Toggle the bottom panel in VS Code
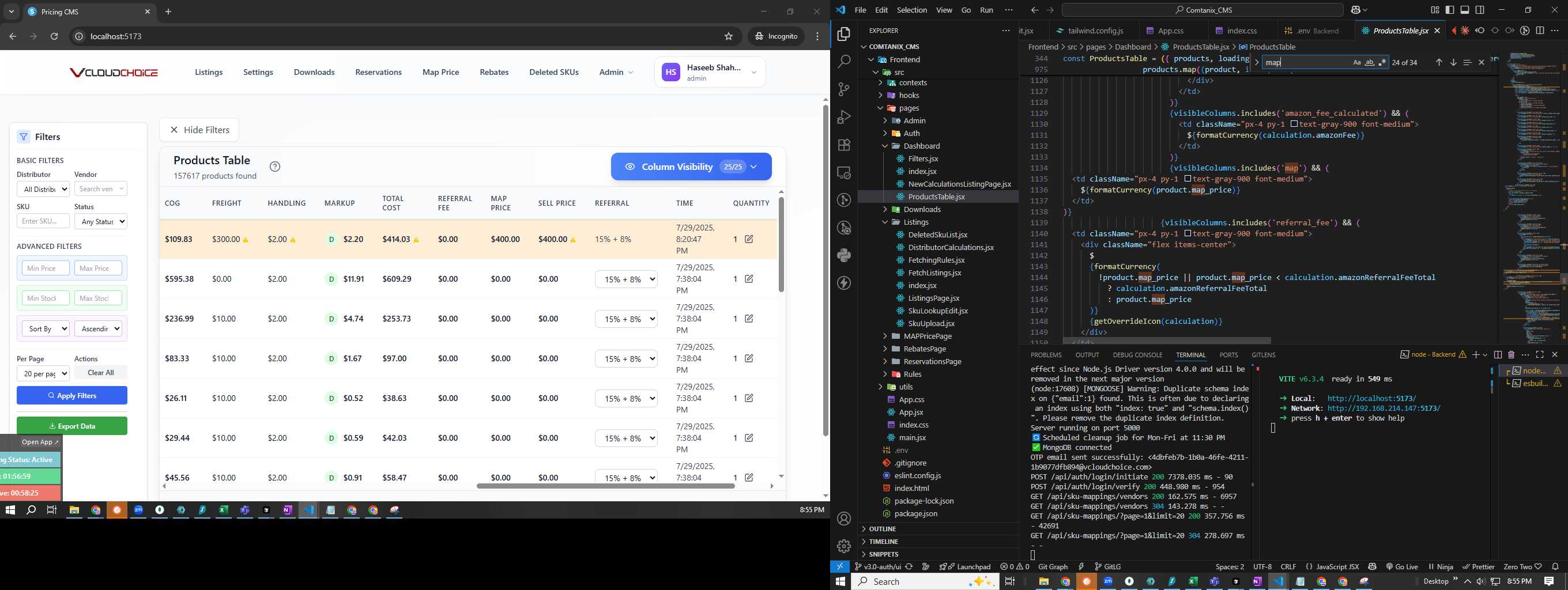Image resolution: width=1568 pixels, height=590 pixels. [1465, 10]
